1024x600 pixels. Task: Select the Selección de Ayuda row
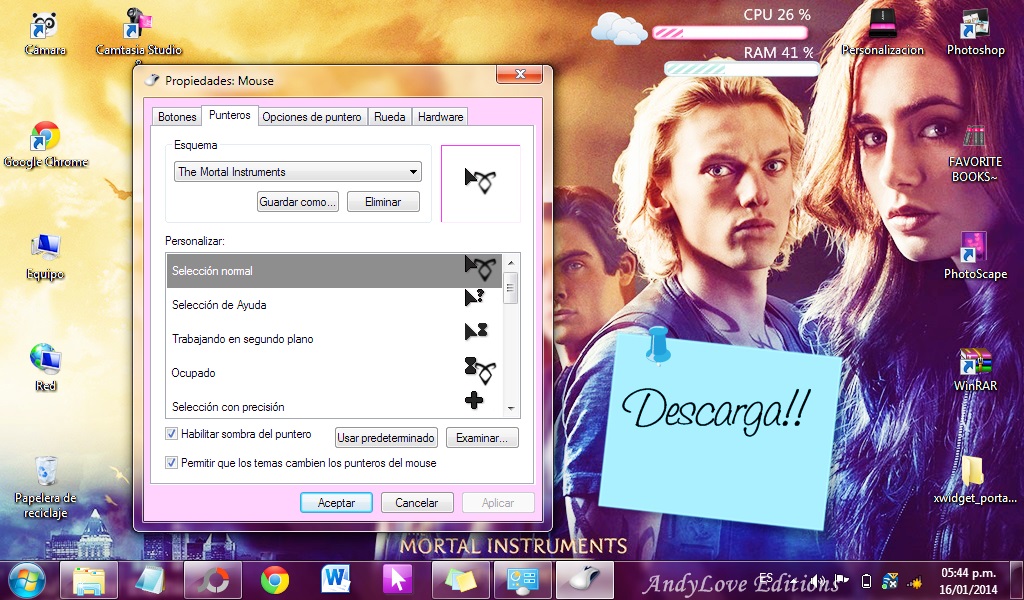(334, 305)
